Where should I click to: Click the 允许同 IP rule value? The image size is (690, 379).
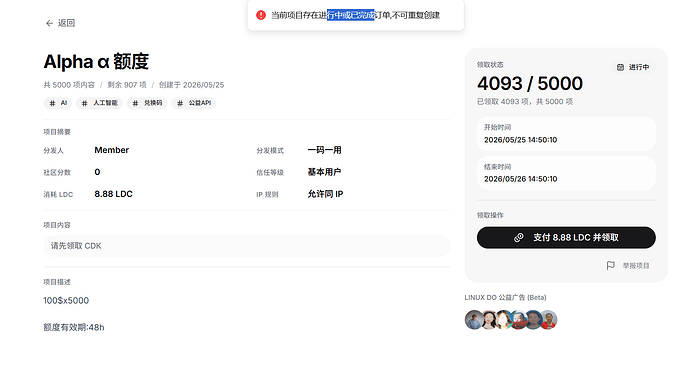coord(326,194)
